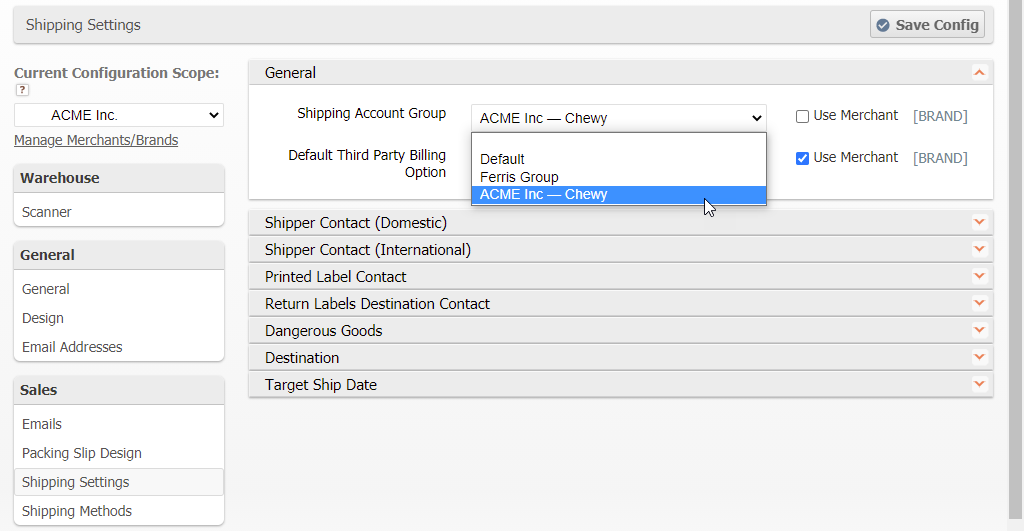Expand Dangerous Goods arrow icon
The width and height of the screenshot is (1024, 531).
(979, 331)
